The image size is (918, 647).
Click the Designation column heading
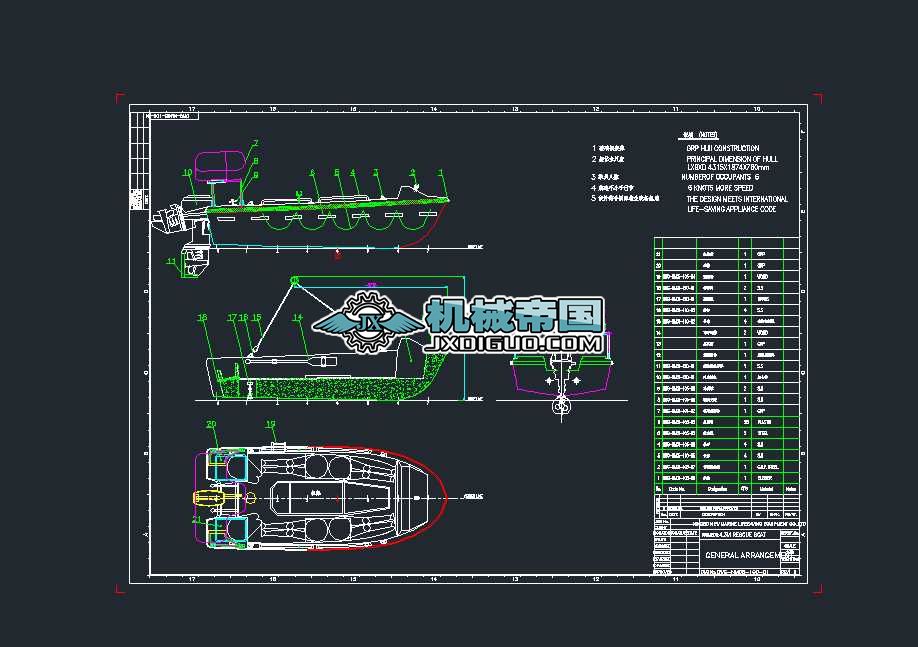tap(715, 487)
